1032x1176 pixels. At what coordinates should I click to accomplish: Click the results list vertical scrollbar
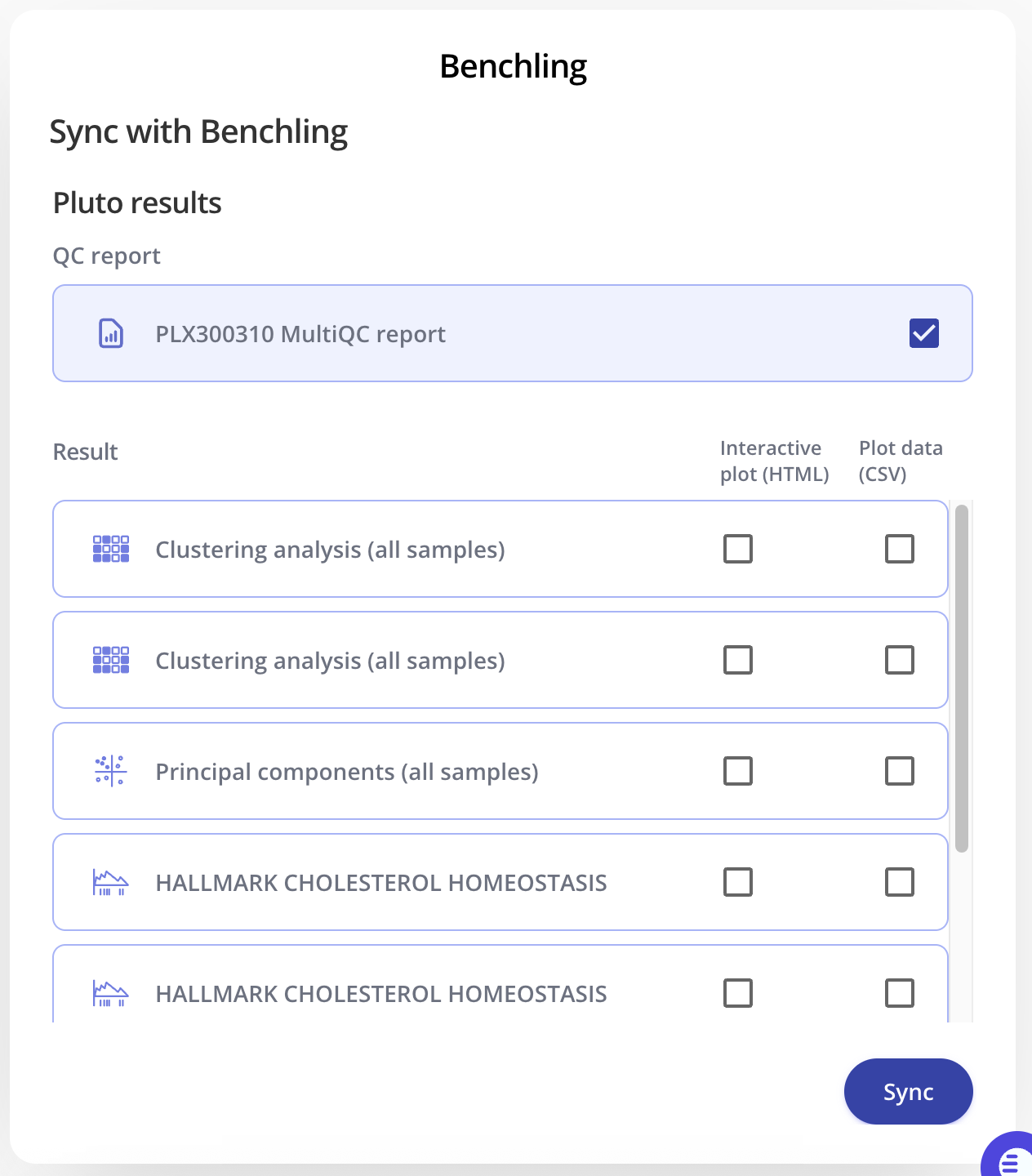point(962,678)
